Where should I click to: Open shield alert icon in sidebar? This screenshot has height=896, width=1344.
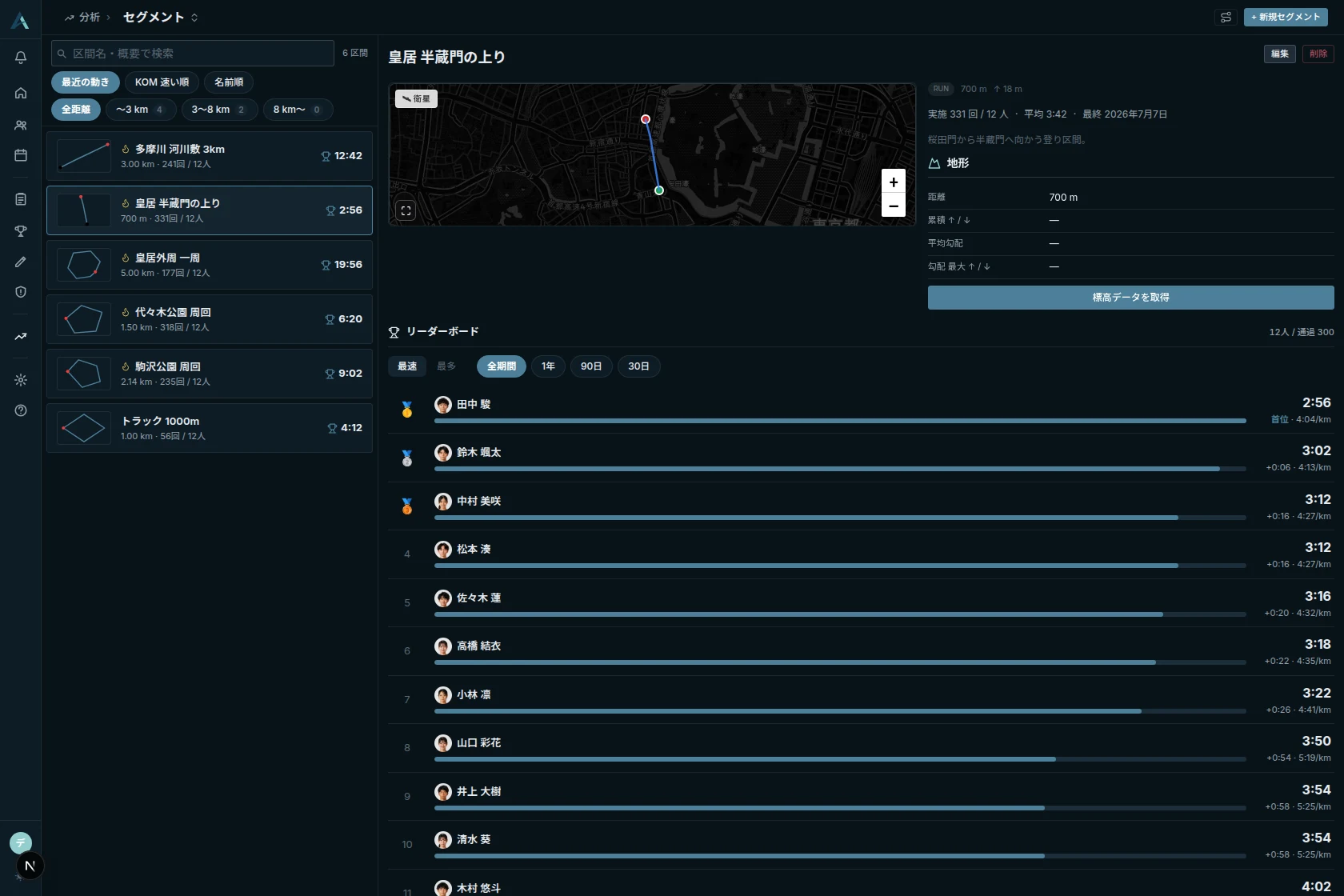click(21, 292)
